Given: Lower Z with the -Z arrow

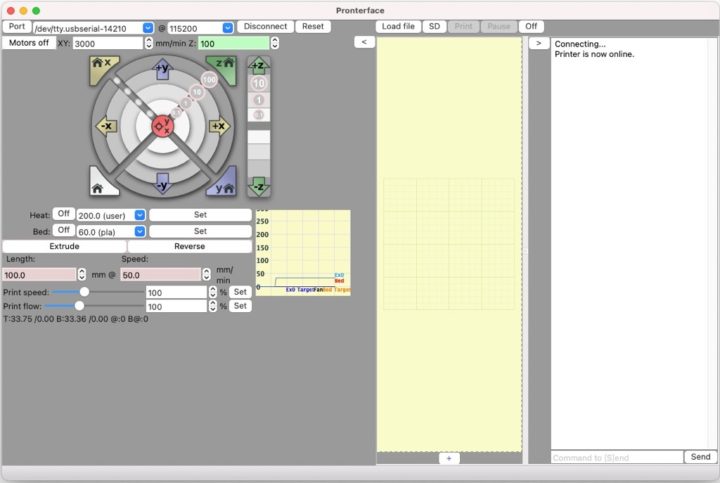Looking at the screenshot, I should click(x=259, y=187).
